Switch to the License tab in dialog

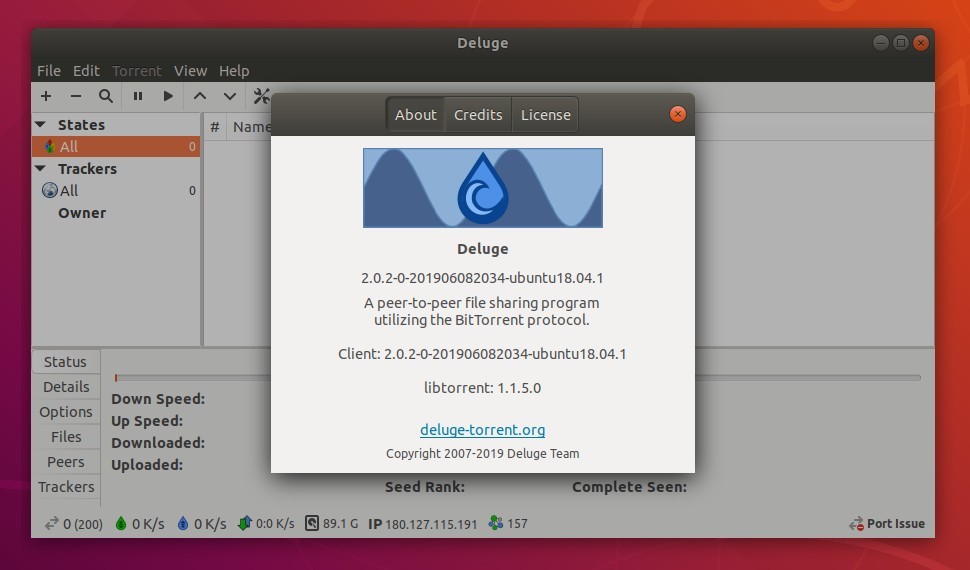pos(546,114)
